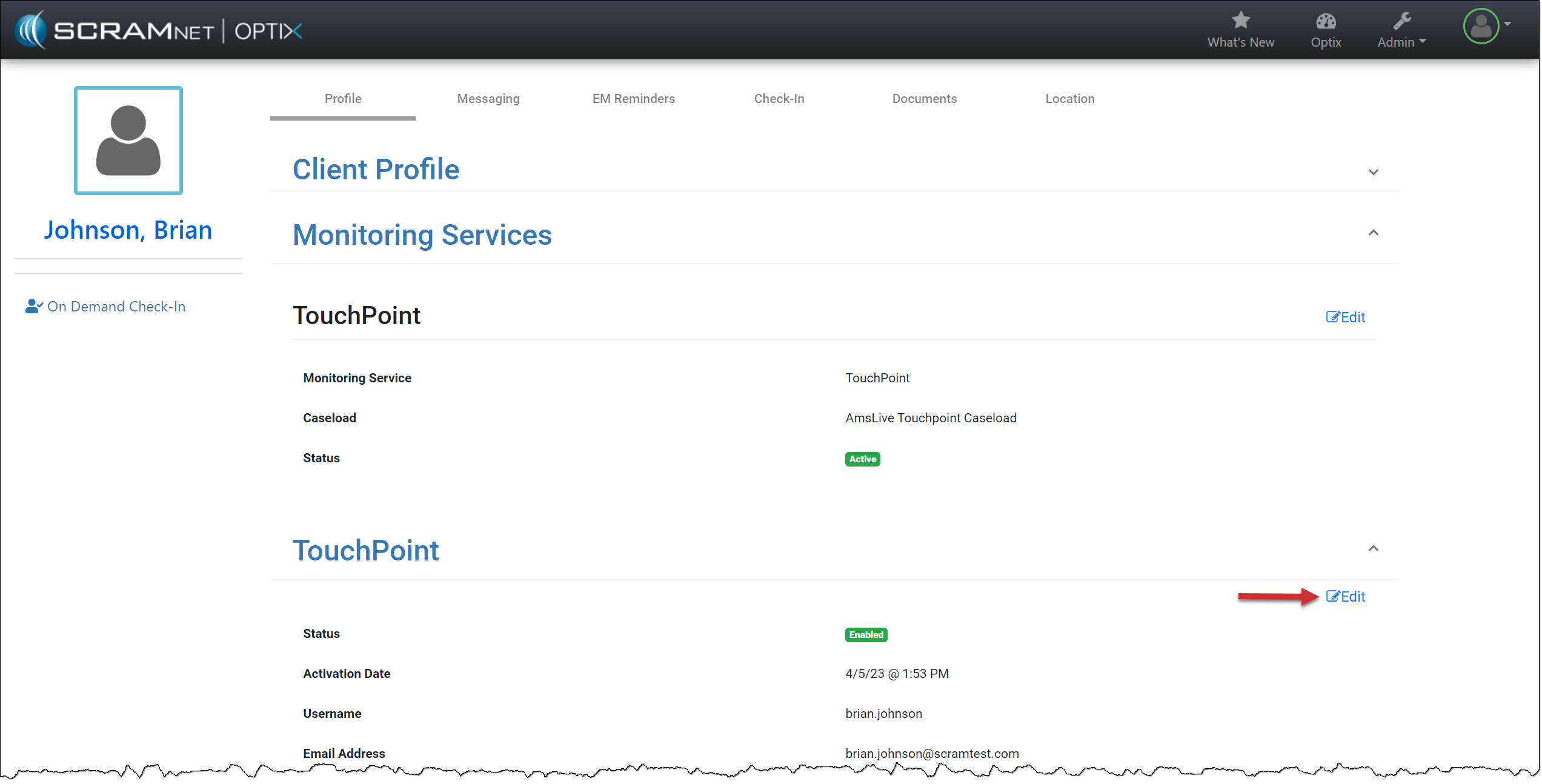Open the EM Reminders tab

pos(633,99)
